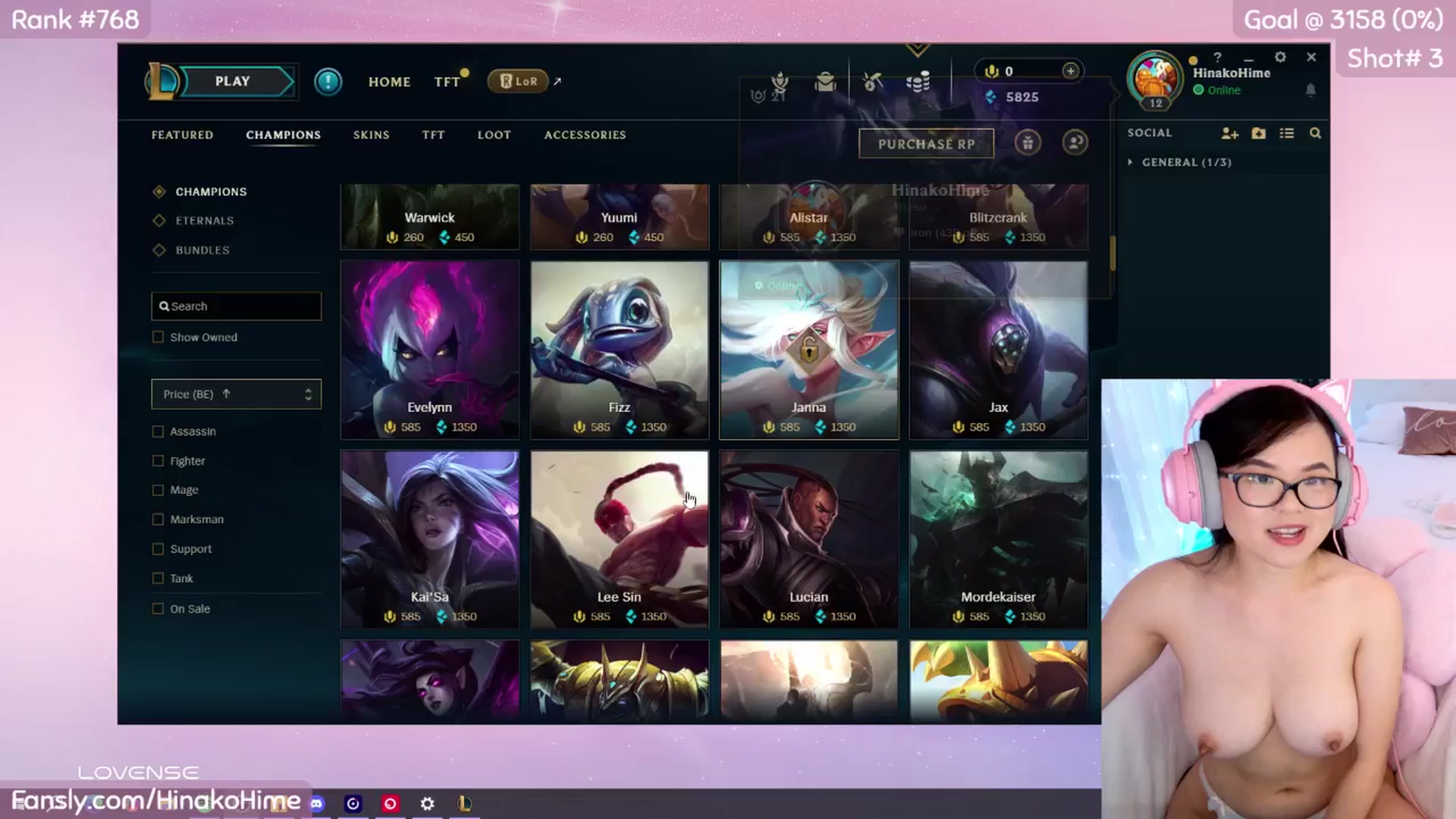This screenshot has width=1456, height=819.
Task: Check the Tank filter checkbox
Action: (x=158, y=578)
